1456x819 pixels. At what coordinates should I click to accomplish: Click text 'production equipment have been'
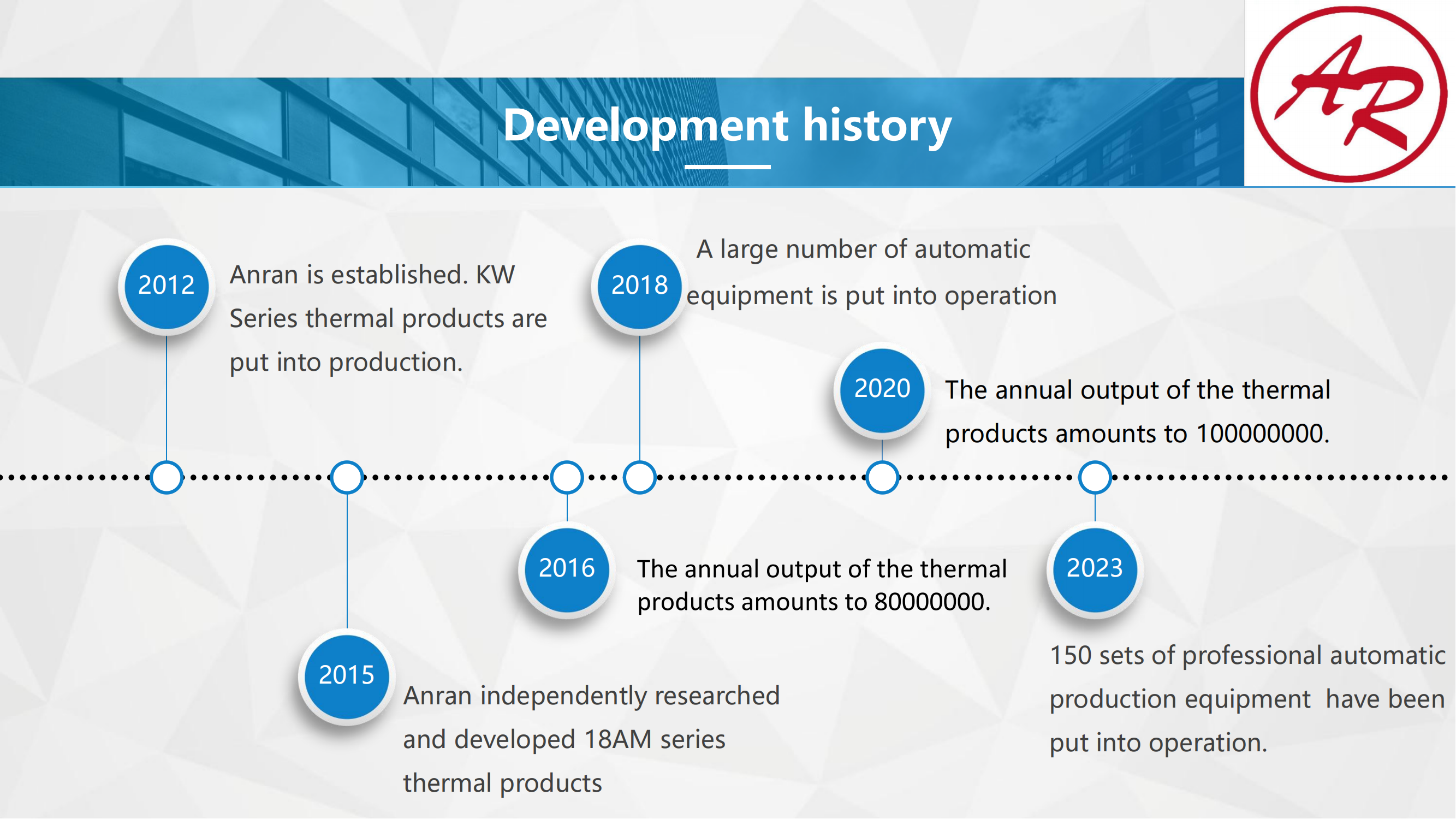(1247, 701)
